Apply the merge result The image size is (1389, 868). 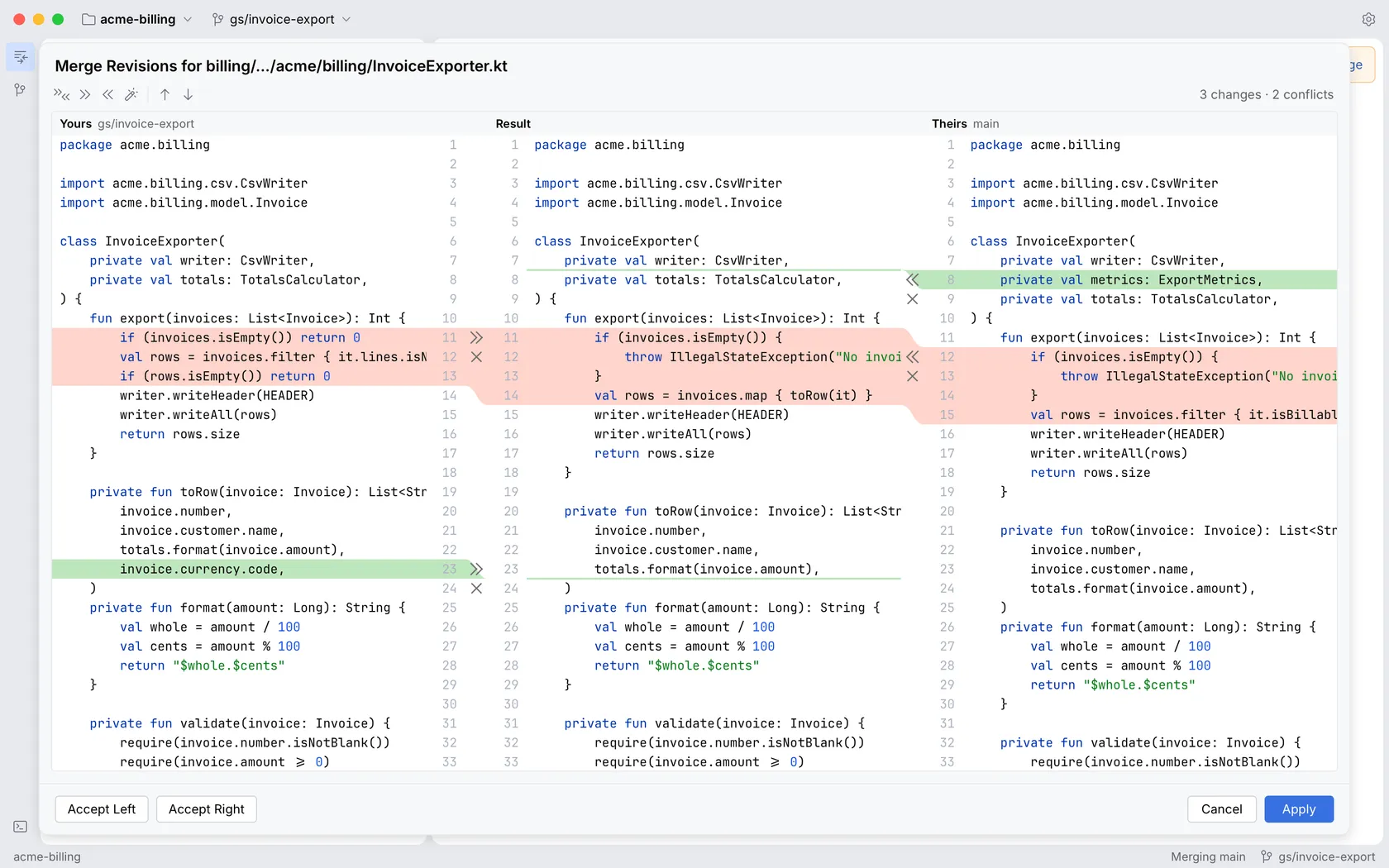click(x=1299, y=809)
